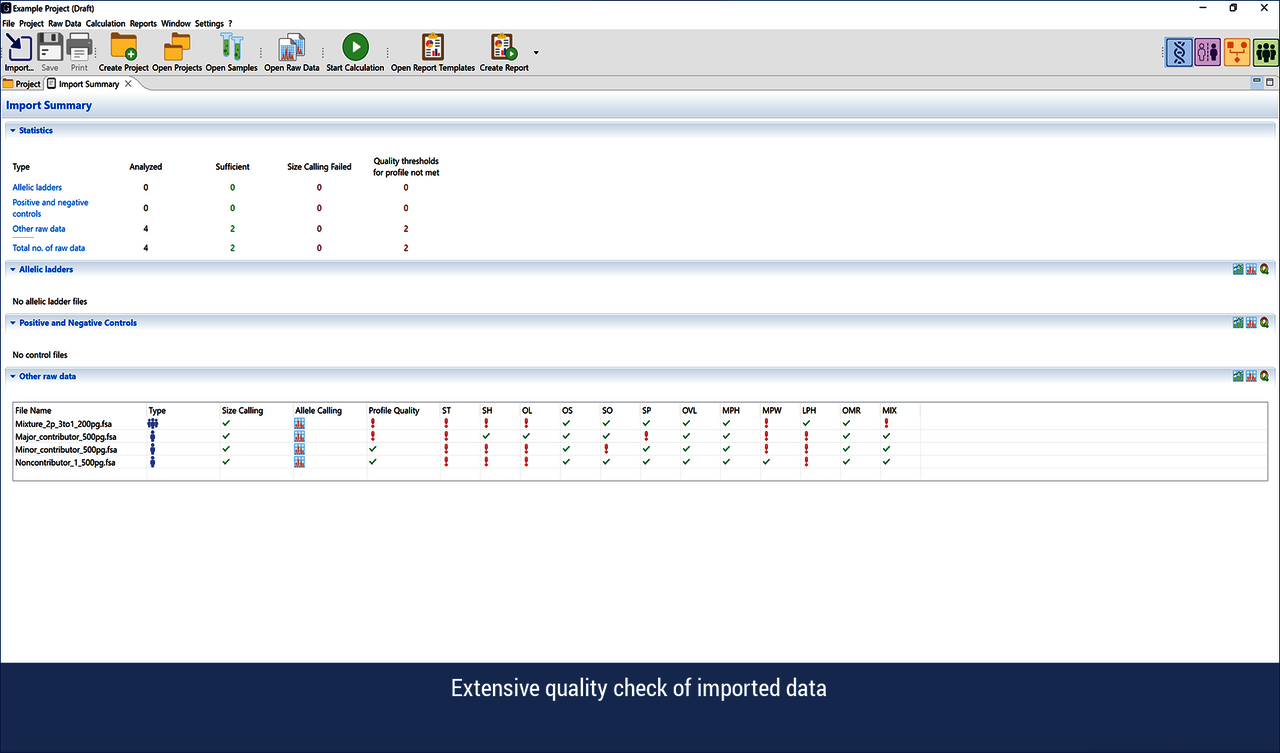
Task: Click the MIX column header
Action: 890,411
